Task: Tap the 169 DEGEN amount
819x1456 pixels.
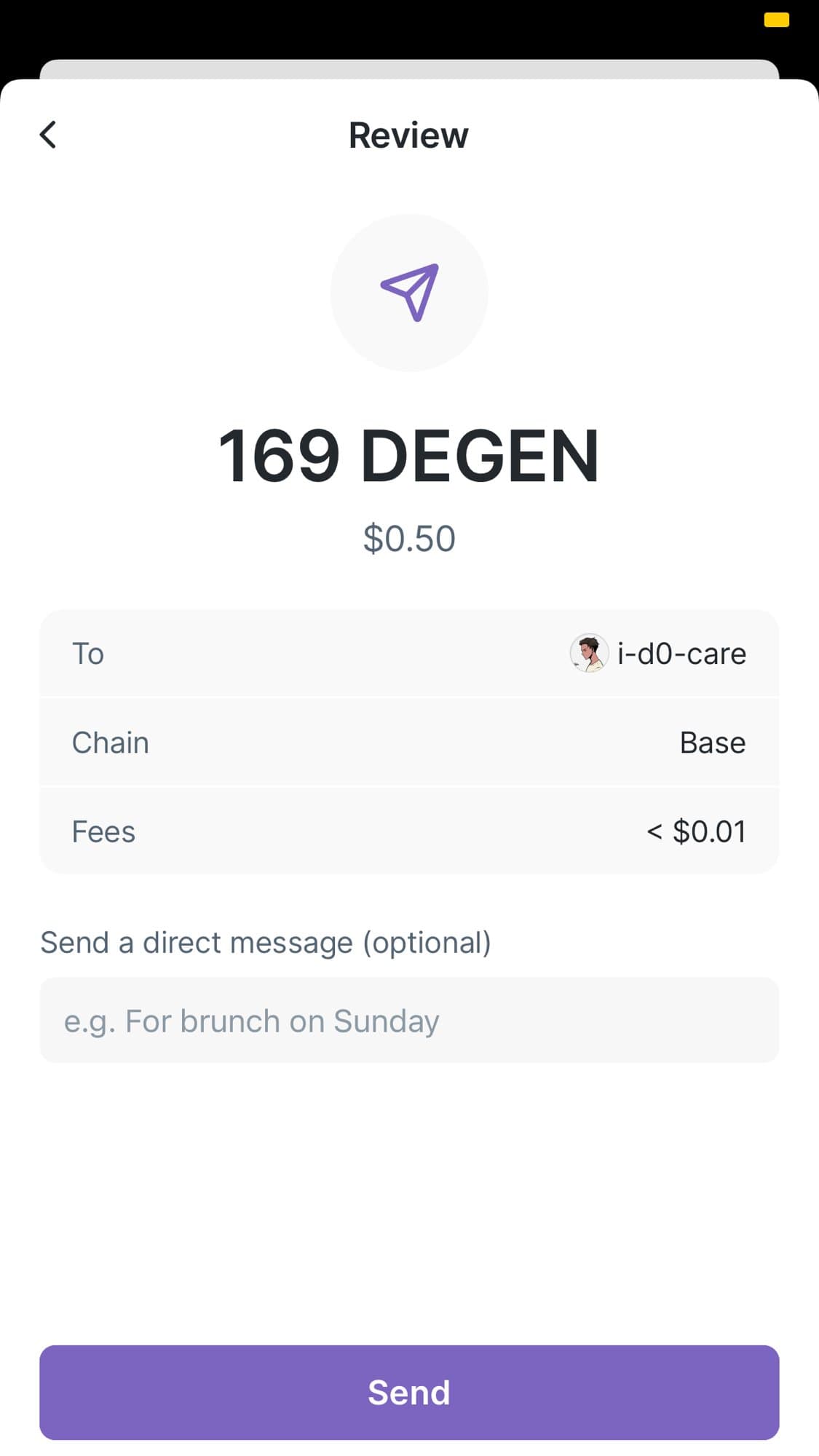Action: pyautogui.click(x=408, y=456)
